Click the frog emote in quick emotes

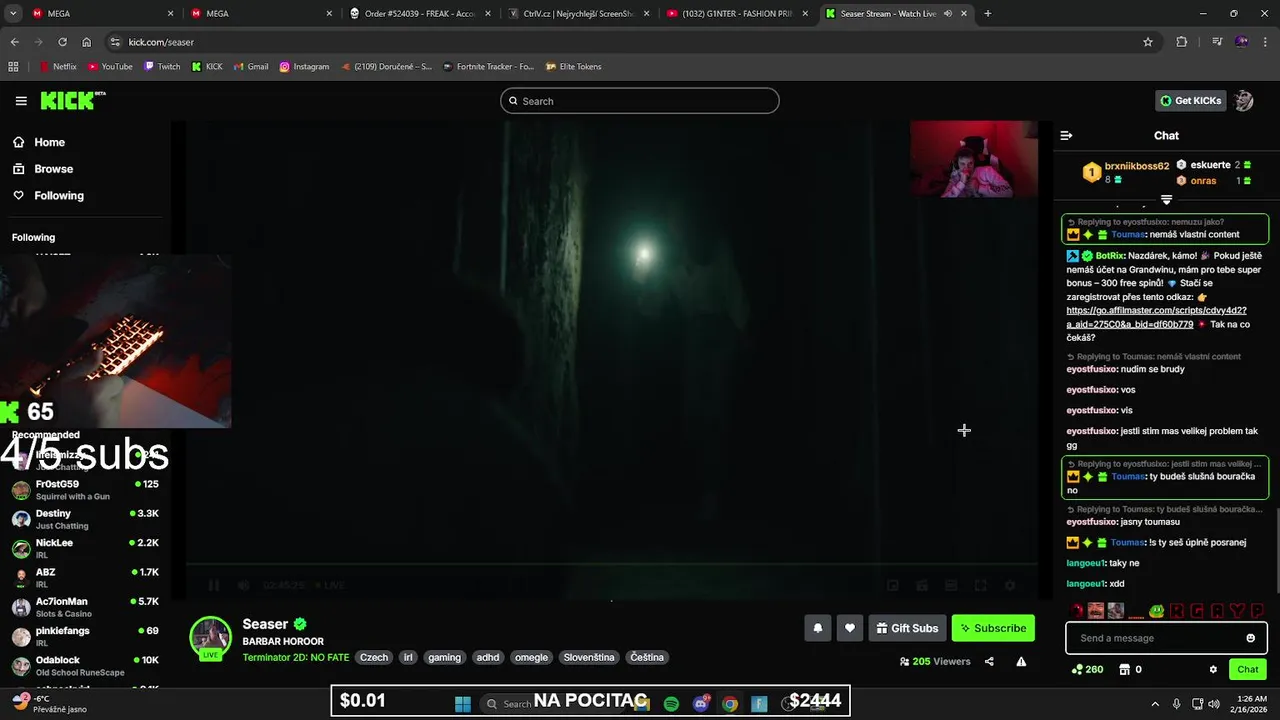(x=1157, y=610)
